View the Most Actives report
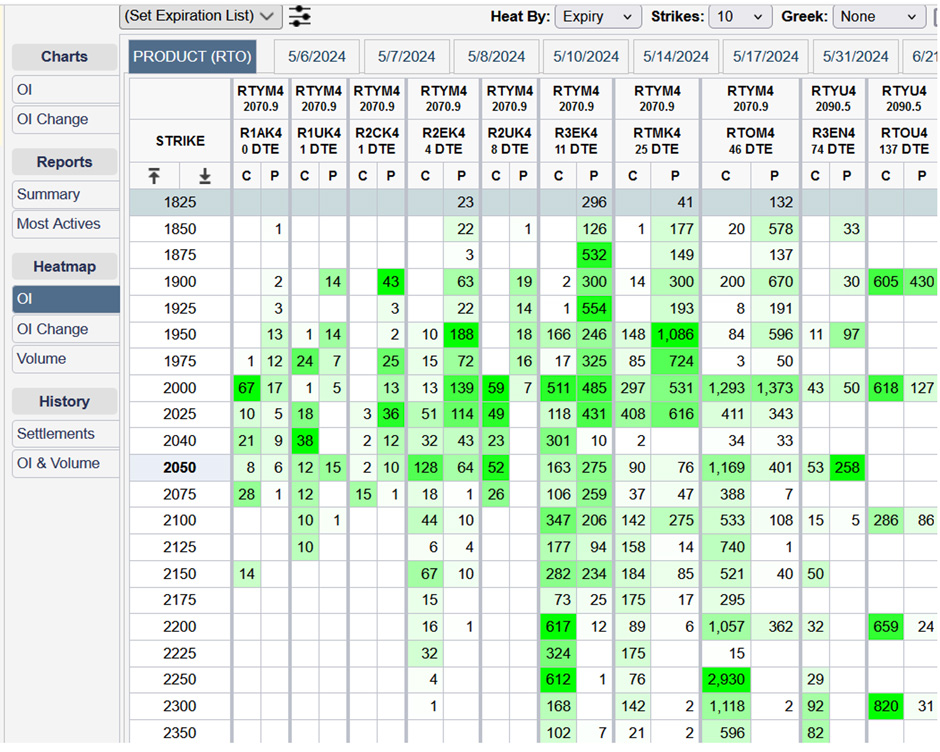This screenshot has width=940, height=752. tap(58, 224)
